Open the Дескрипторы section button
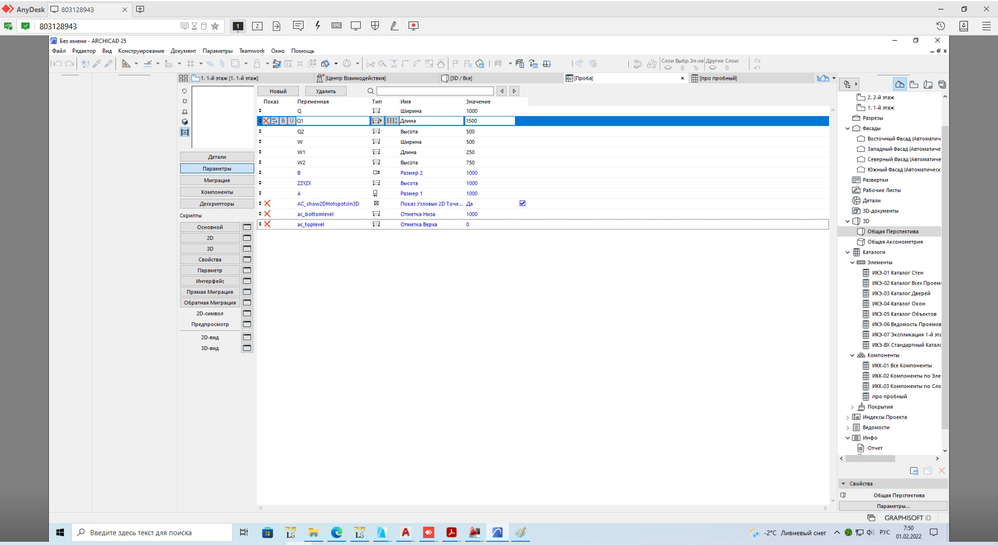Screen dimensions: 998x545 click(x=217, y=204)
